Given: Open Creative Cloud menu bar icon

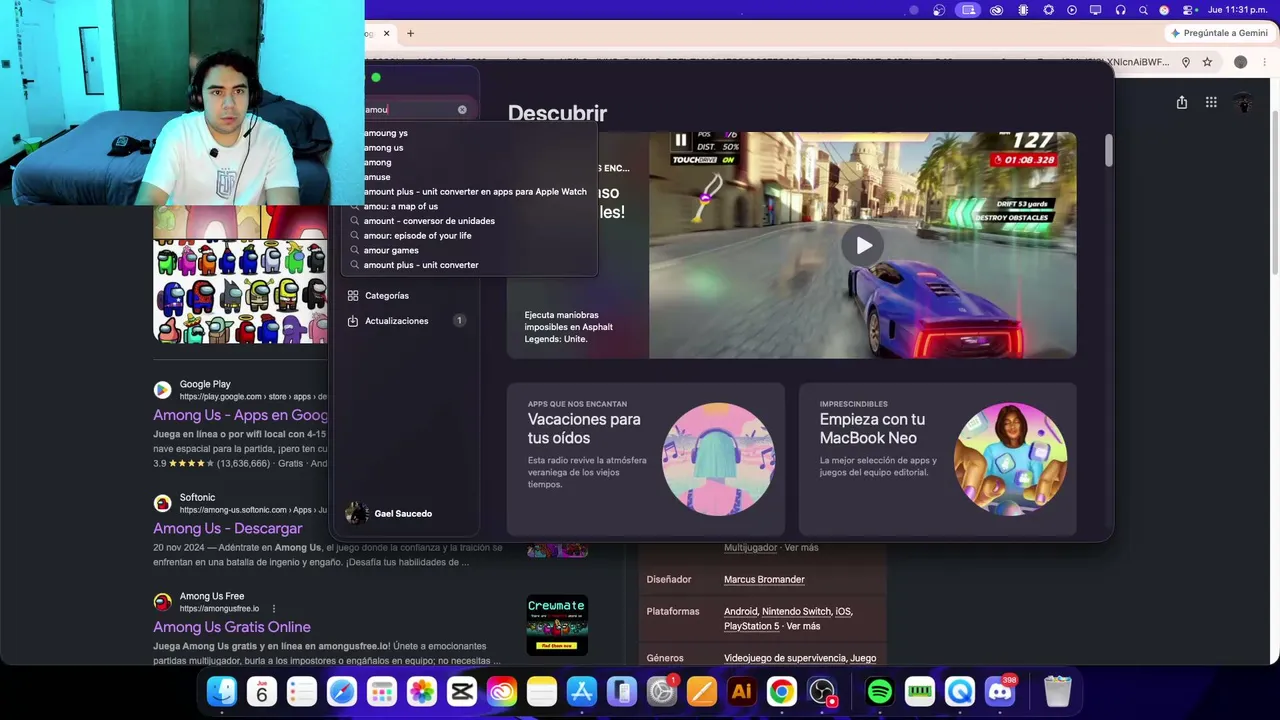Looking at the screenshot, I should 996,10.
